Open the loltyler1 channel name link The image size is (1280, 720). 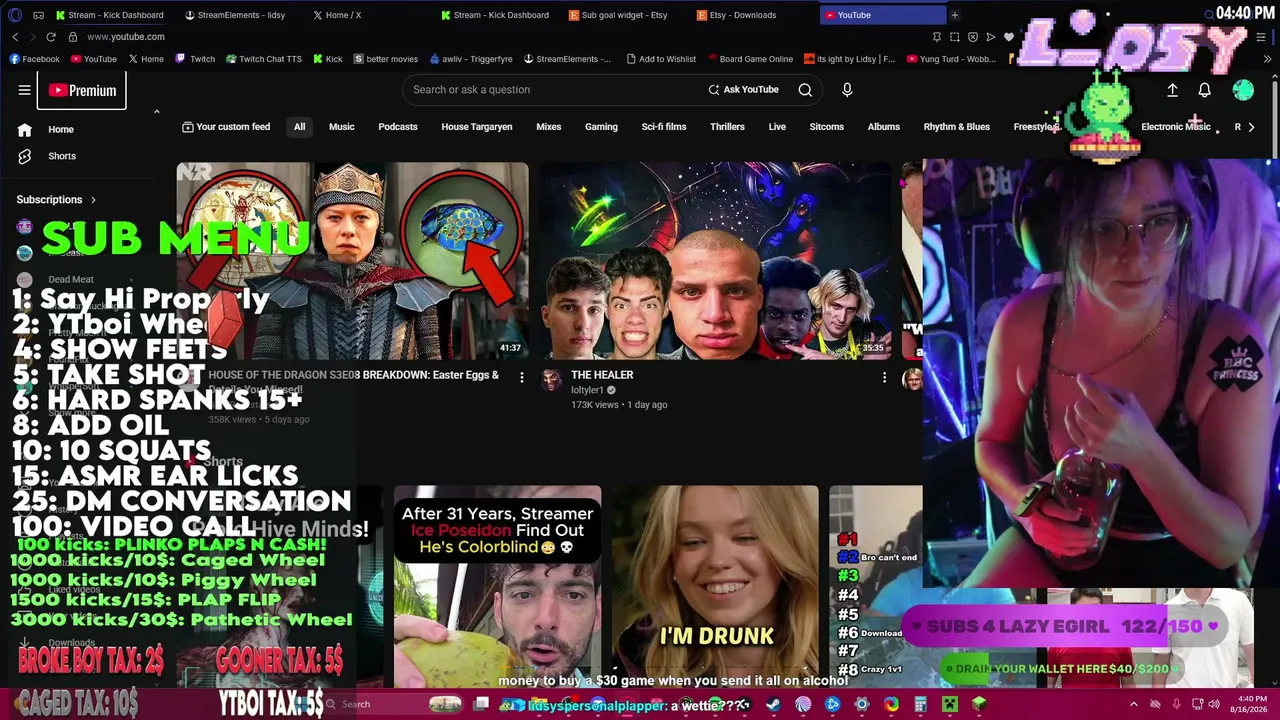[x=587, y=390]
